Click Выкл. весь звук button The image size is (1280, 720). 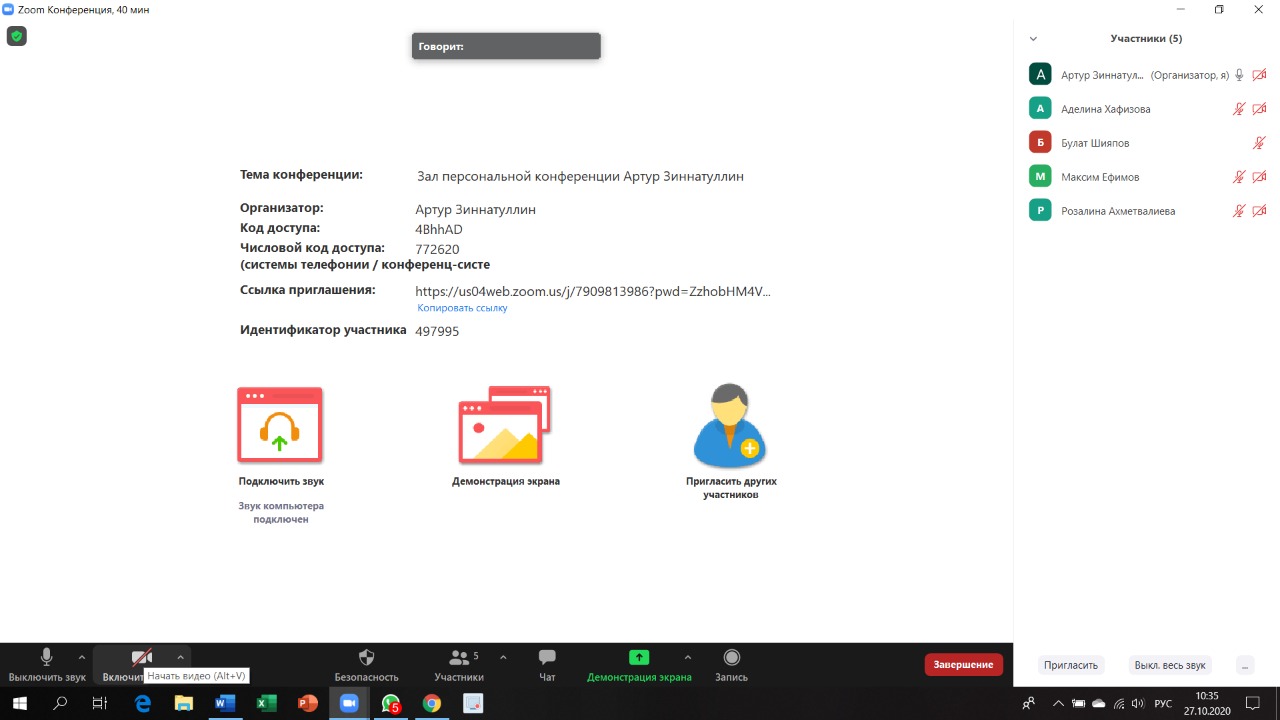point(1169,665)
